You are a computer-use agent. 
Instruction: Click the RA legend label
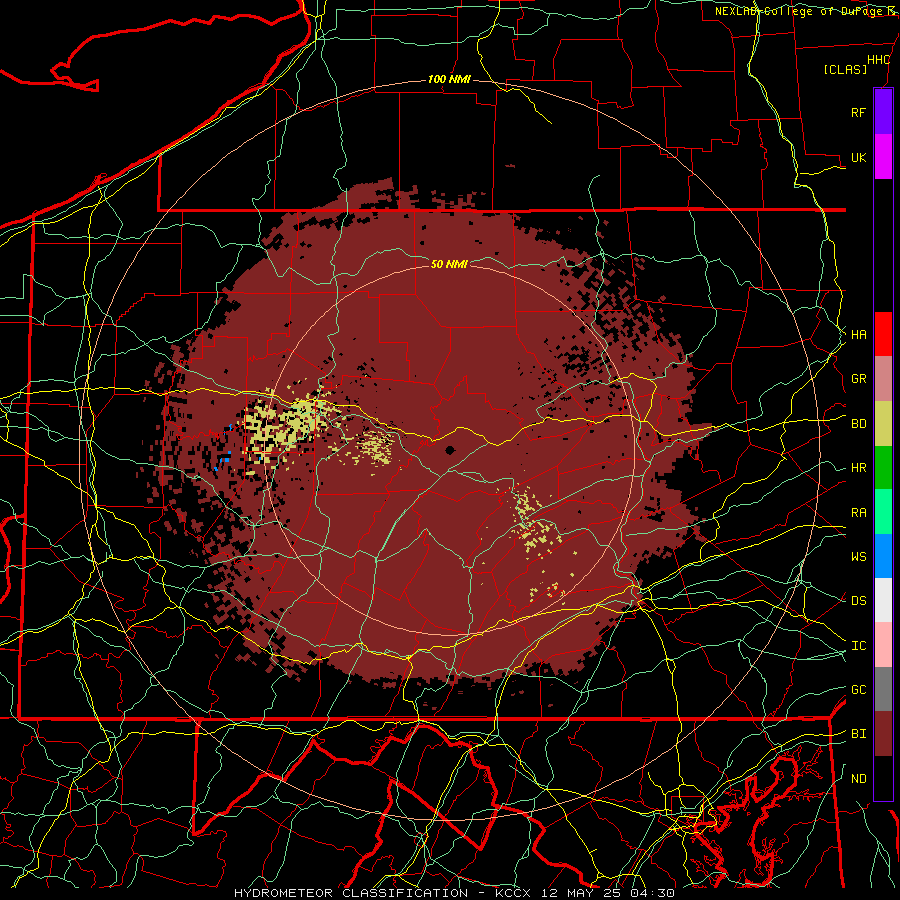858,512
